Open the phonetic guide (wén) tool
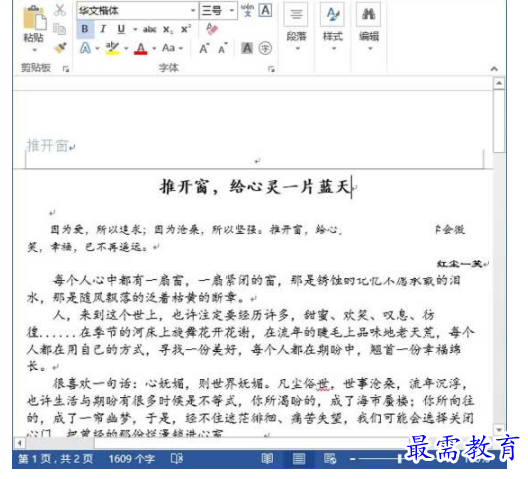 tap(248, 10)
